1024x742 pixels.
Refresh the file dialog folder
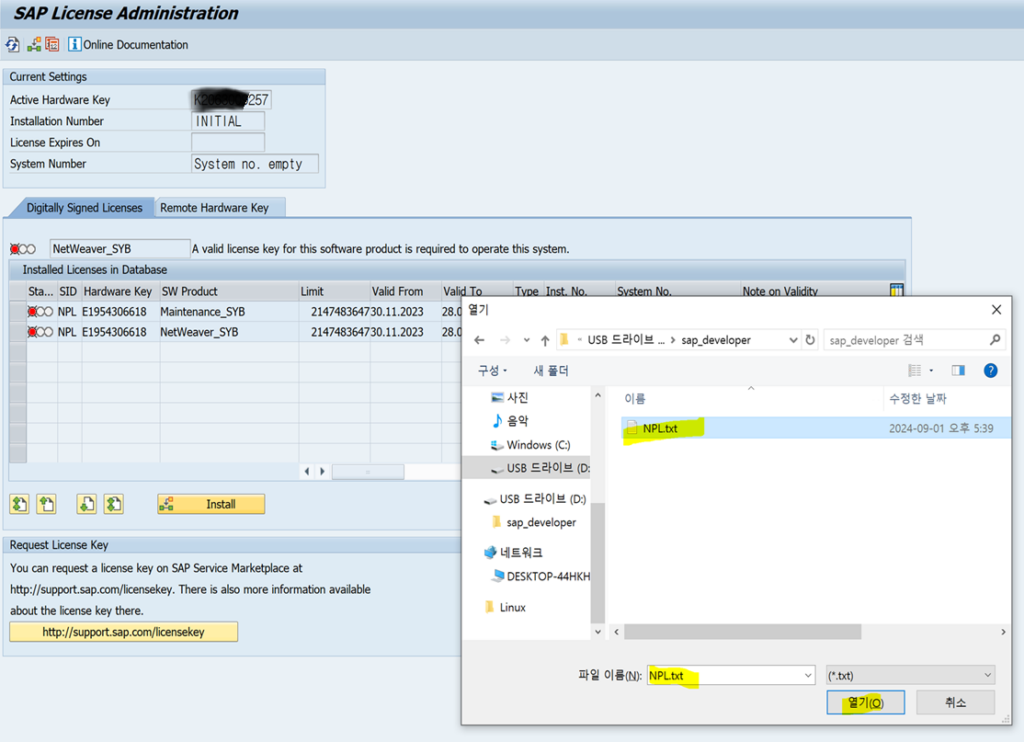click(810, 340)
